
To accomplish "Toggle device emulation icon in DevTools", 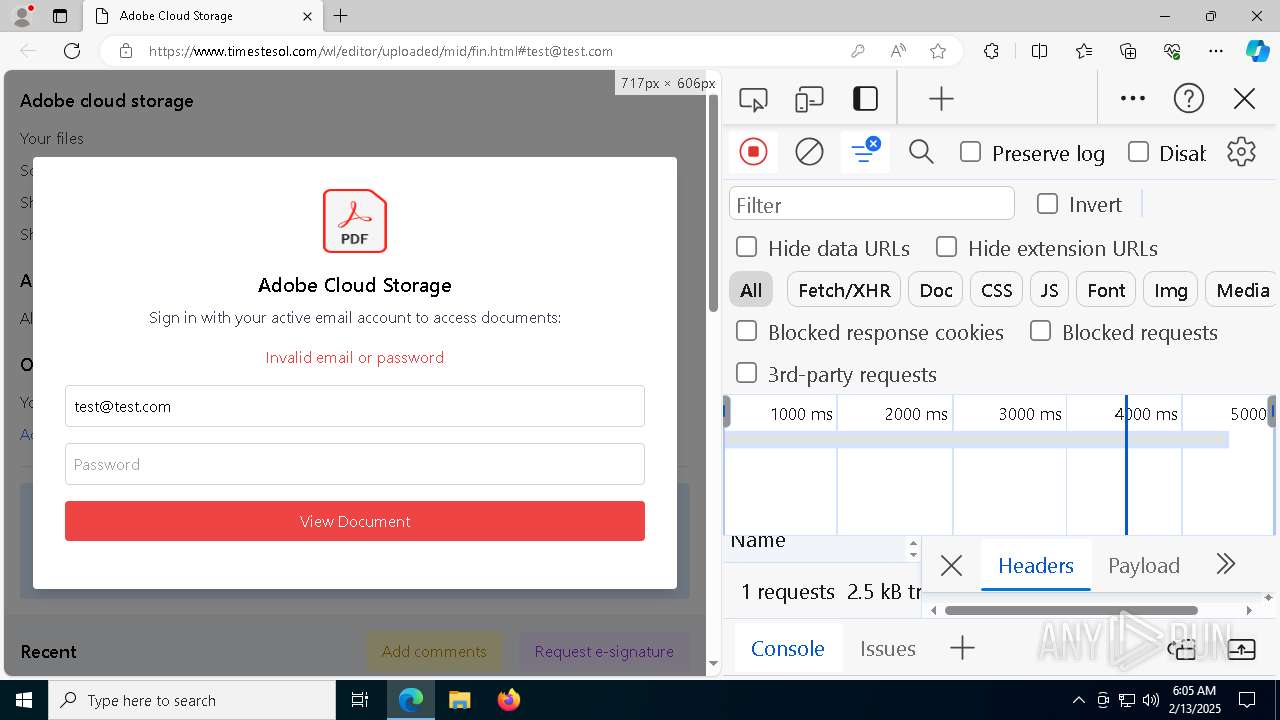I will click(809, 99).
